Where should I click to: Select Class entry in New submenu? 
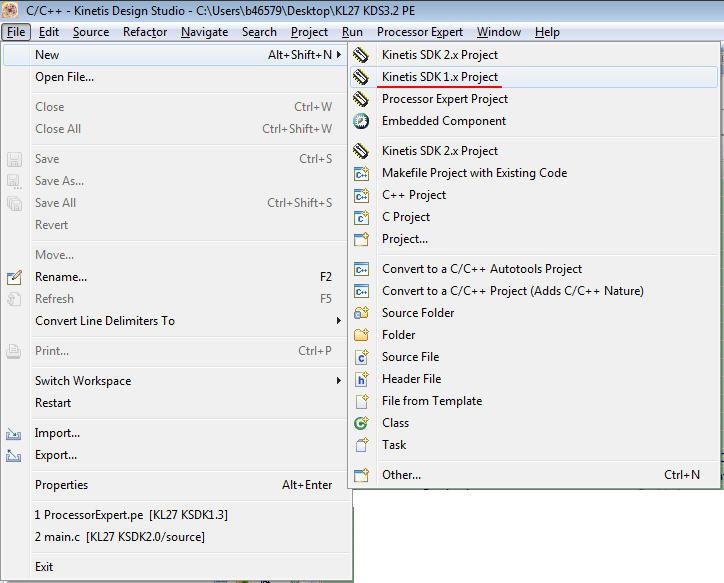coord(534,423)
